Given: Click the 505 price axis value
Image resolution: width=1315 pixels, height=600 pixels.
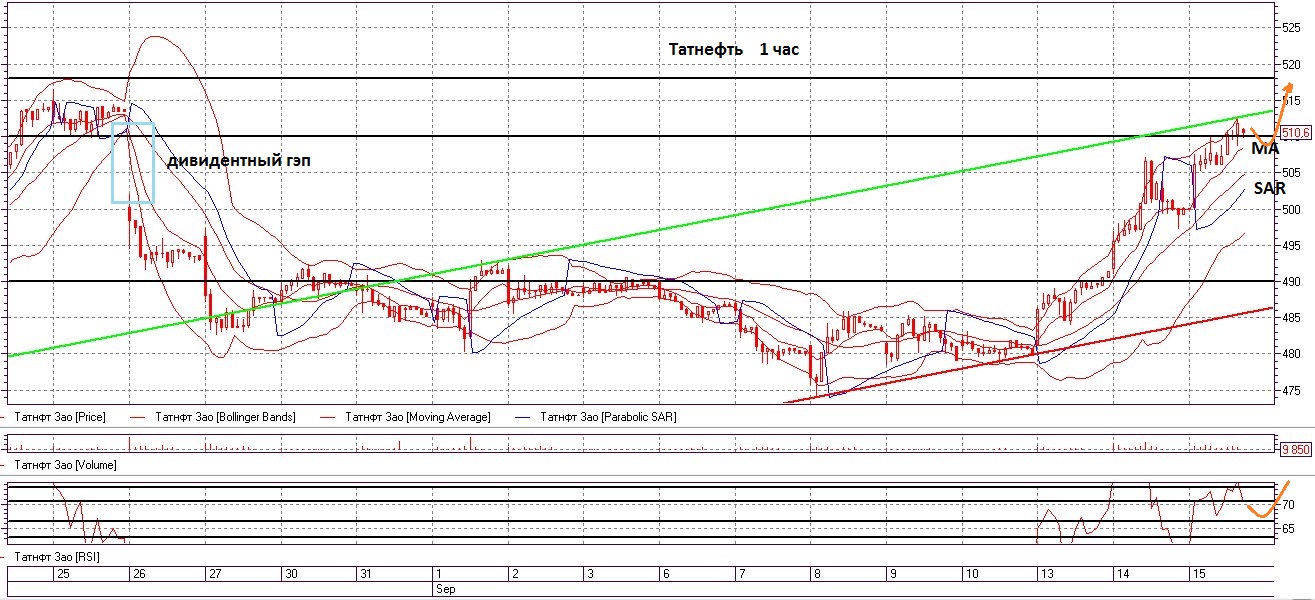Looking at the screenshot, I should 1292,173.
